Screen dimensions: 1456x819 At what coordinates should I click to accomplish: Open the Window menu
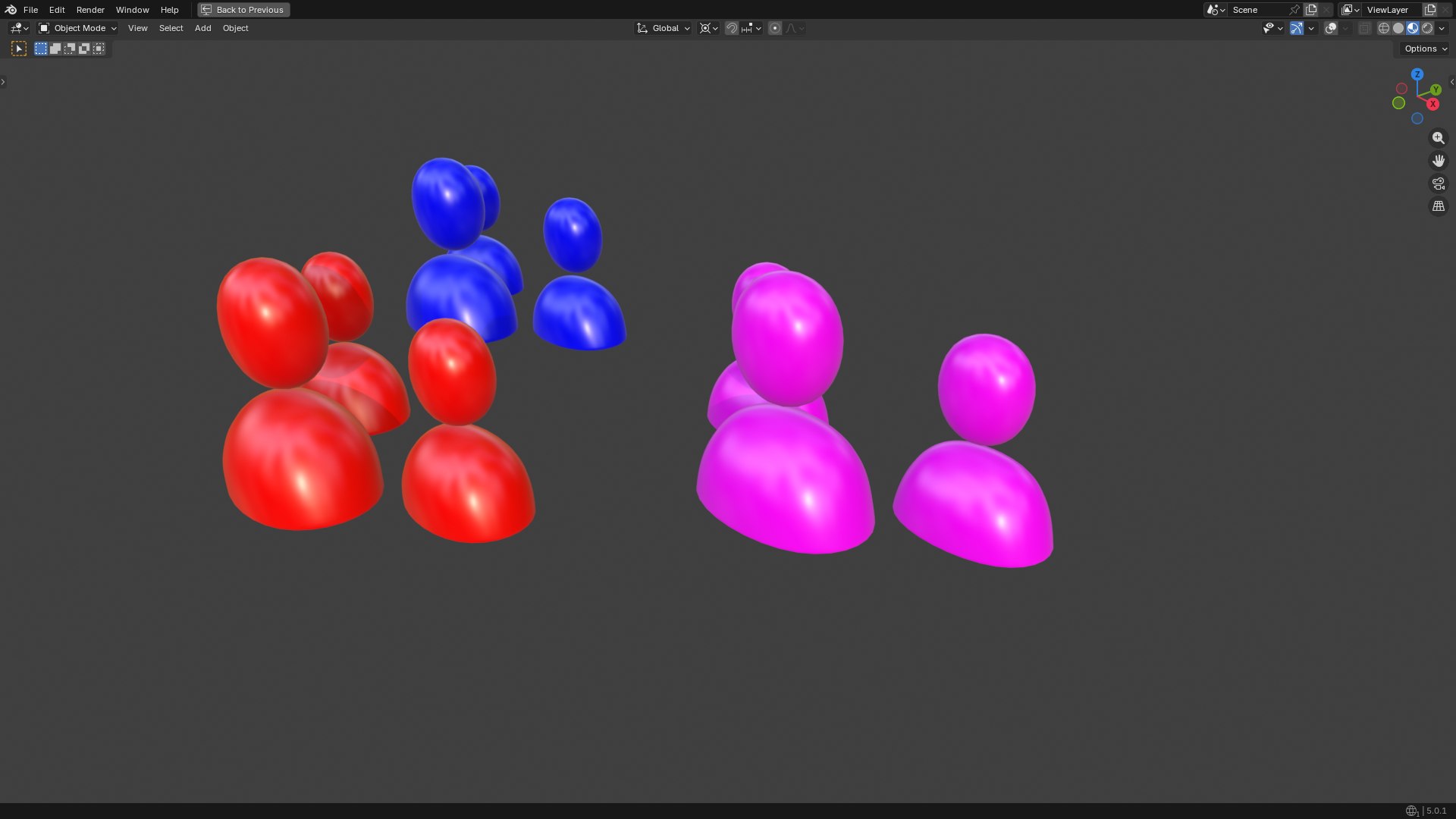click(x=132, y=10)
